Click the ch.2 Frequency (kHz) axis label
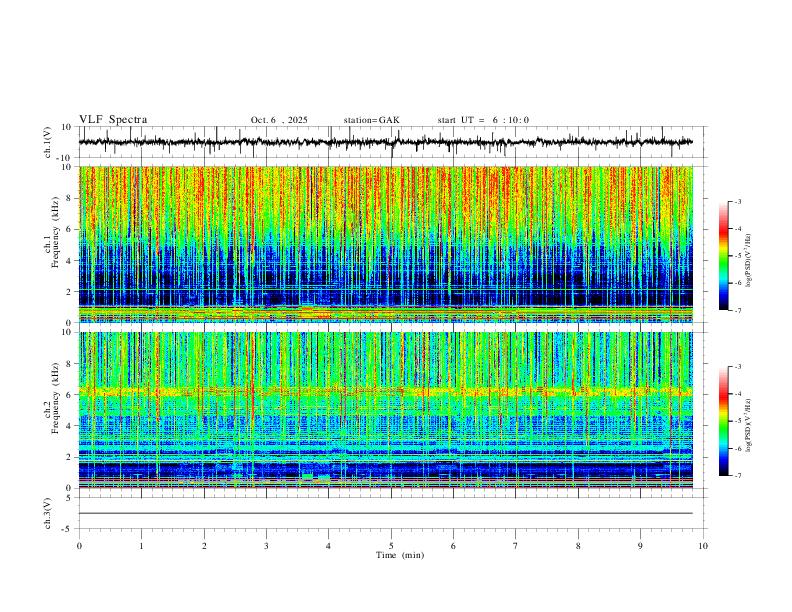This screenshot has height=612, width=792. click(x=52, y=398)
